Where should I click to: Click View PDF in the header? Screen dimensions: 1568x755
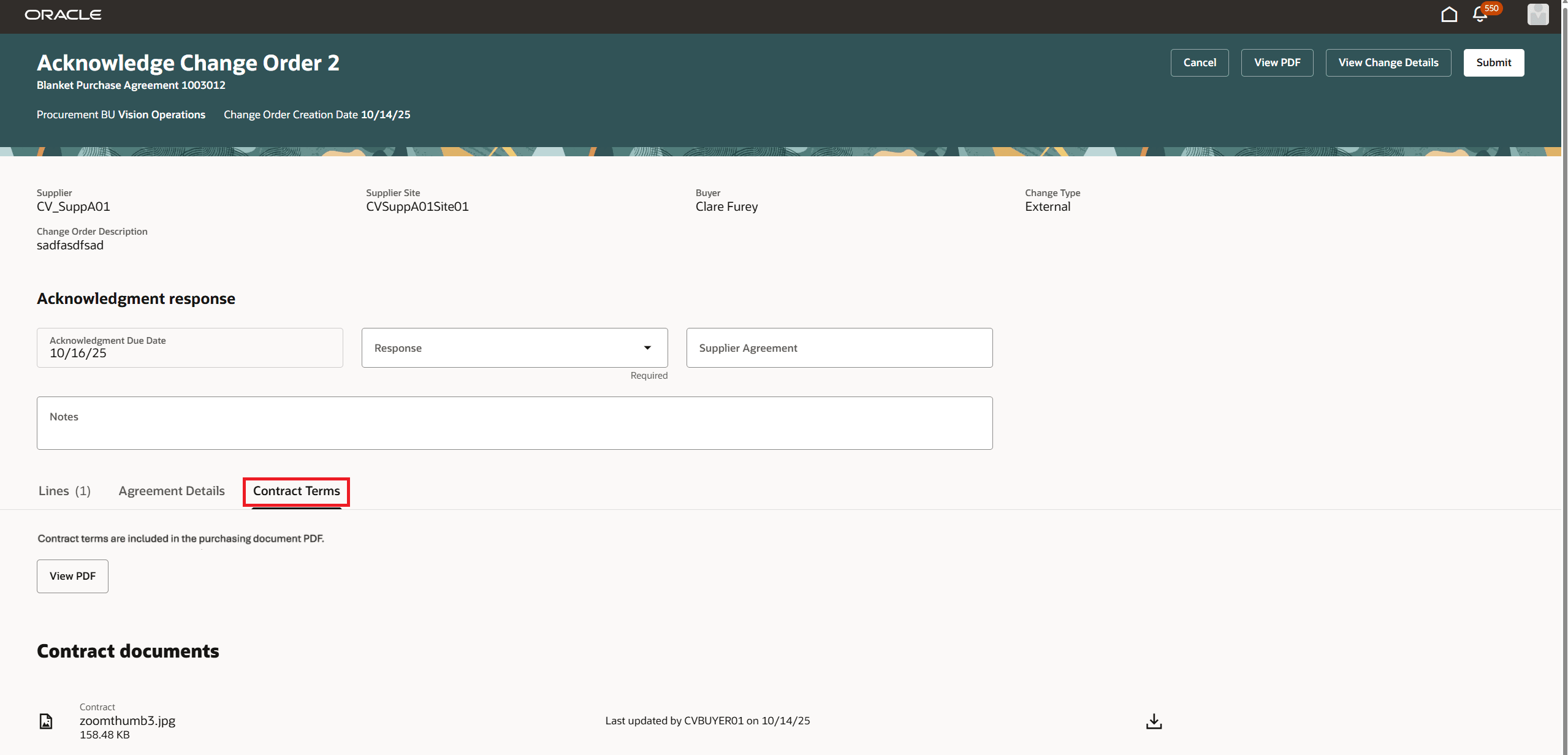(1277, 63)
